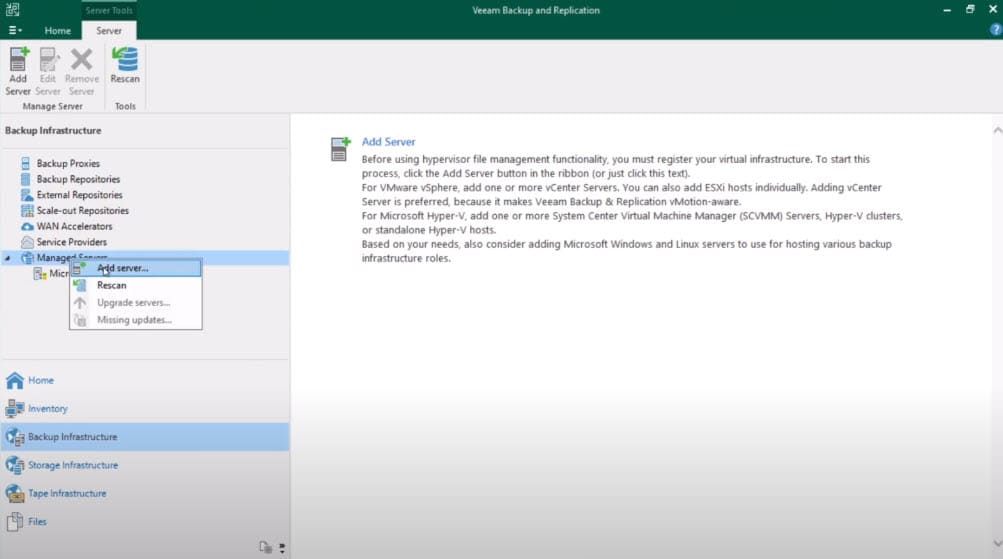1003x559 pixels.
Task: Select WAN Accelerators in the tree
Action: (x=74, y=226)
